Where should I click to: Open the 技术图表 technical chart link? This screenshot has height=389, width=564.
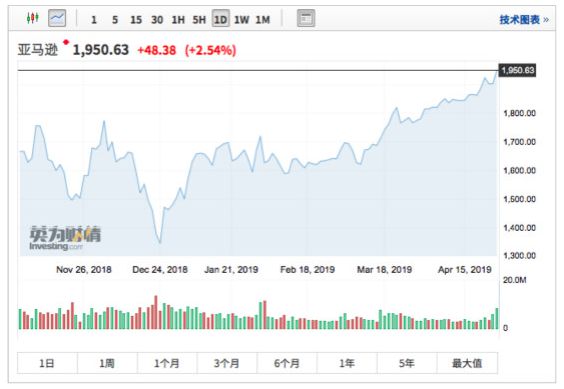524,20
